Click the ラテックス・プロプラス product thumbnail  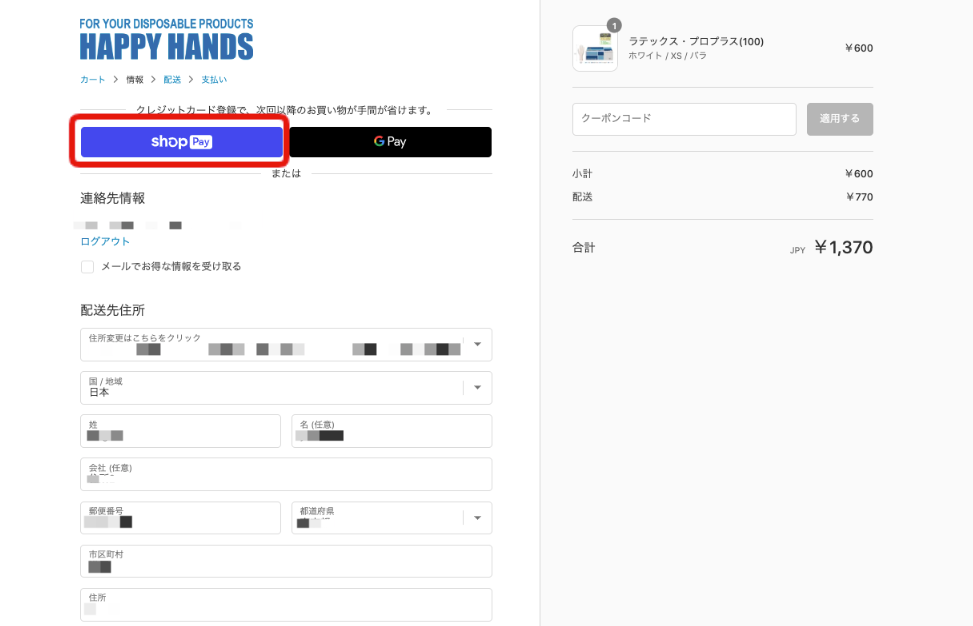tap(595, 48)
